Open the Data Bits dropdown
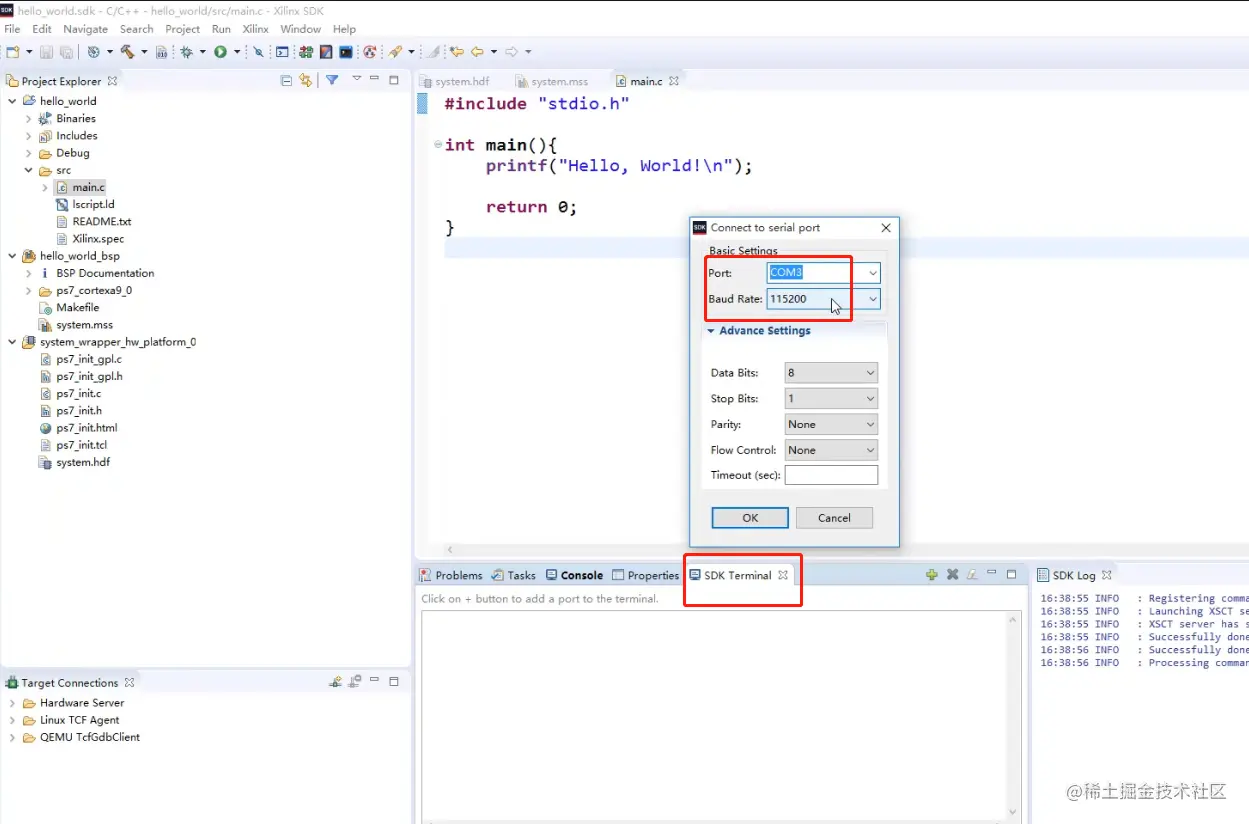 (x=870, y=373)
